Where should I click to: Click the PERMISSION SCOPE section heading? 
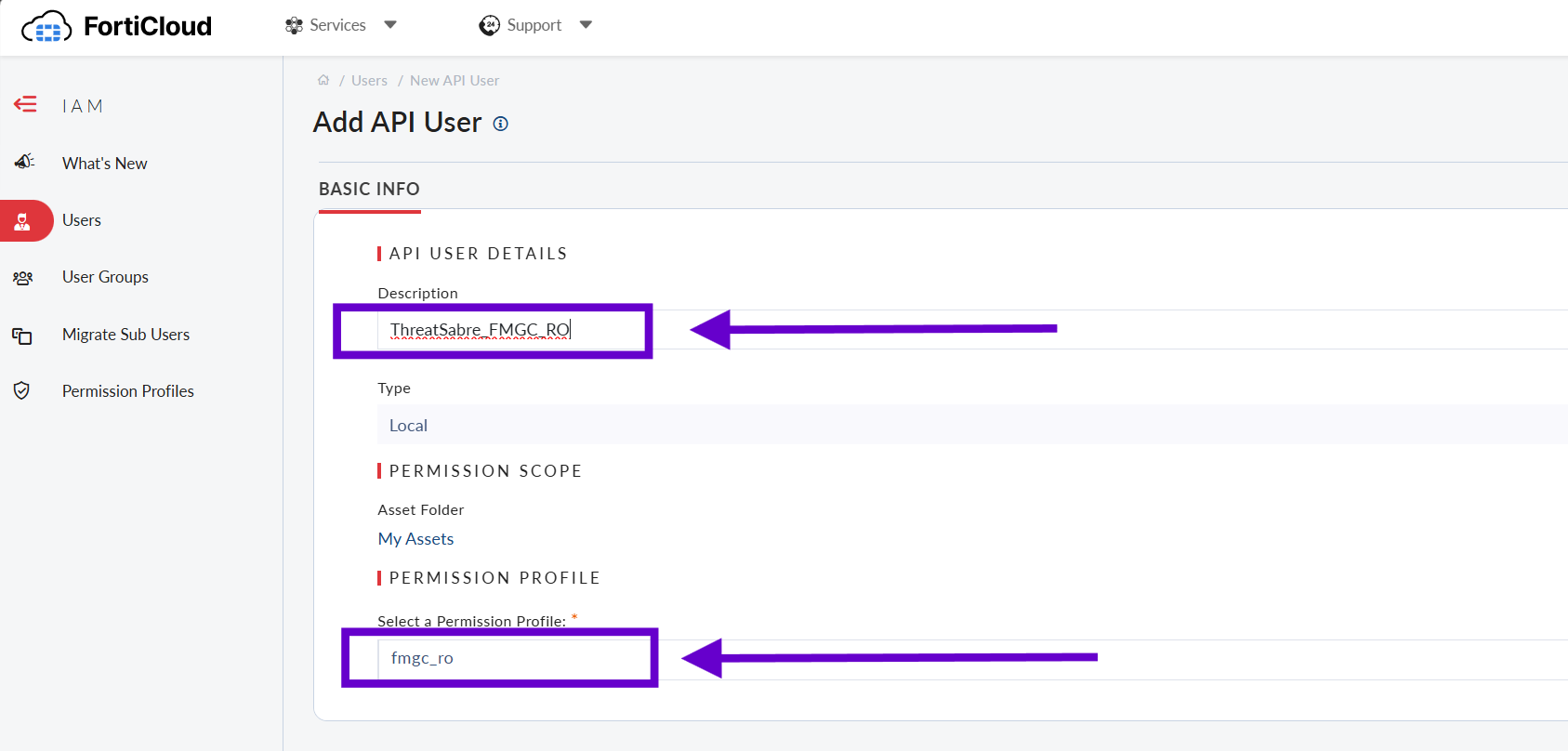point(485,471)
